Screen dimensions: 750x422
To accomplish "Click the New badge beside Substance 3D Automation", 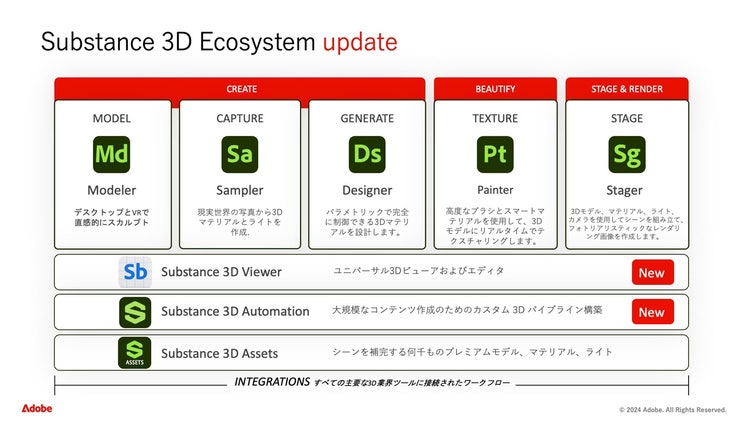I will 652,312.
